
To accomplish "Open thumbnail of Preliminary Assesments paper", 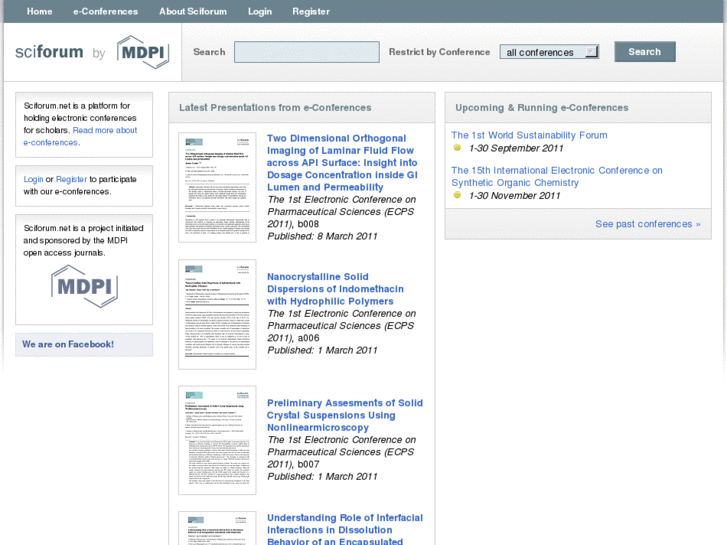I will coord(217,440).
